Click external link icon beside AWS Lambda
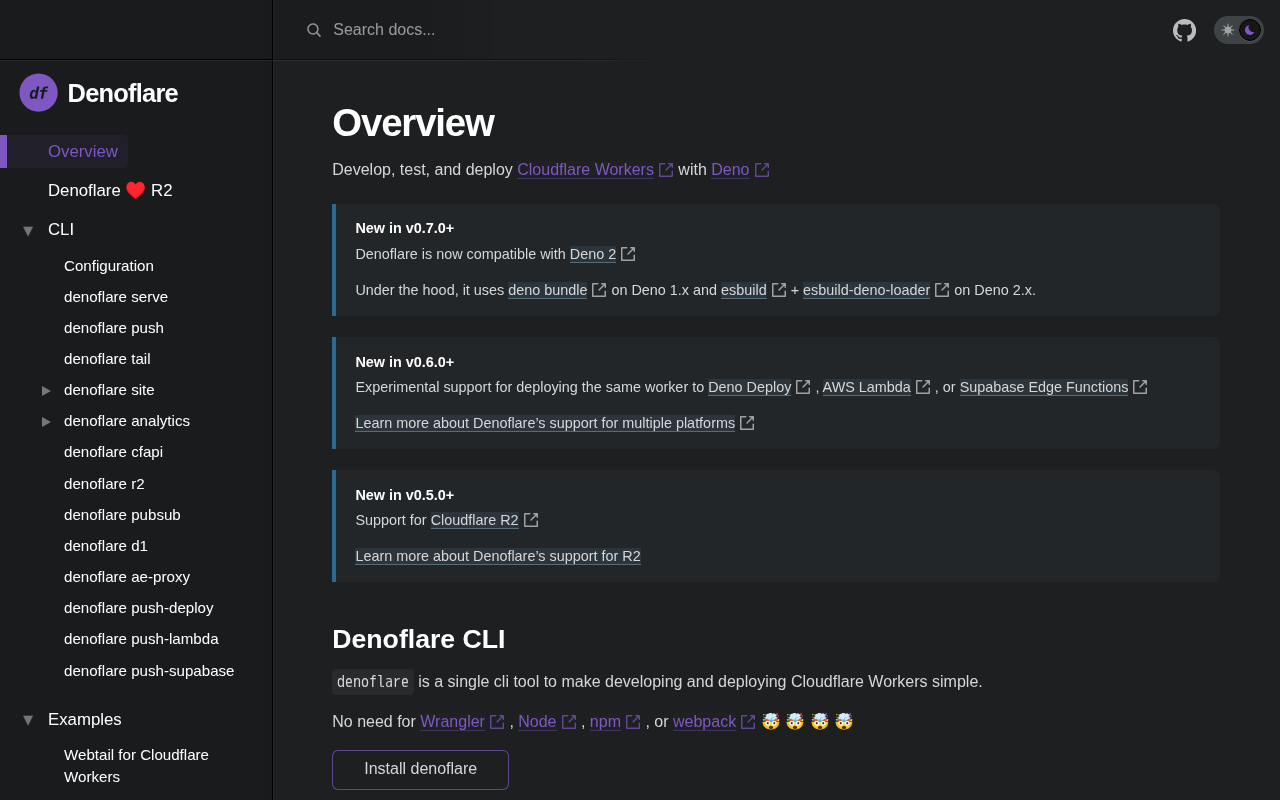 coord(923,387)
